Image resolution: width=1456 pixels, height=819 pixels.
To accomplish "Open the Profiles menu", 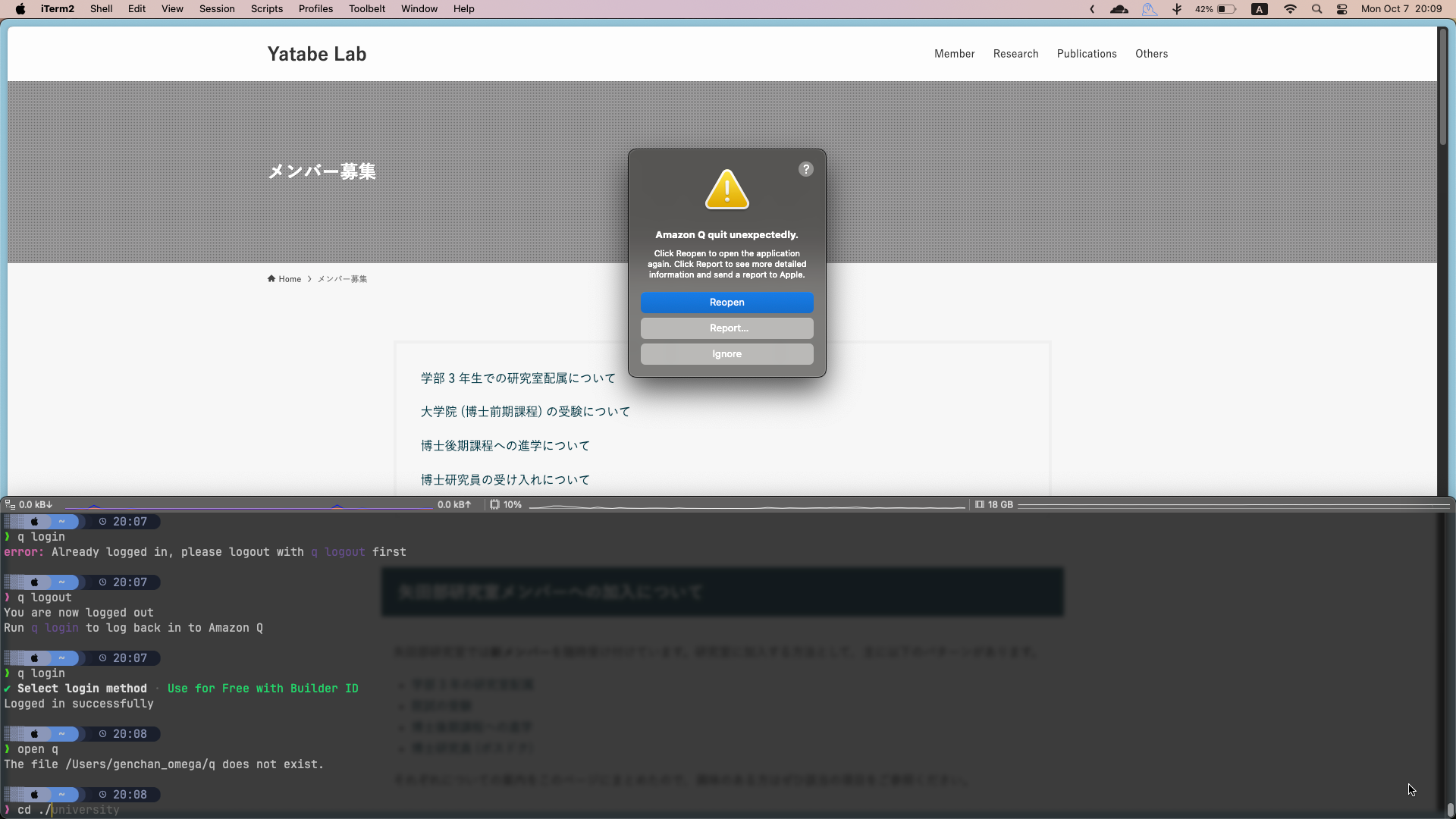I will pos(315,9).
